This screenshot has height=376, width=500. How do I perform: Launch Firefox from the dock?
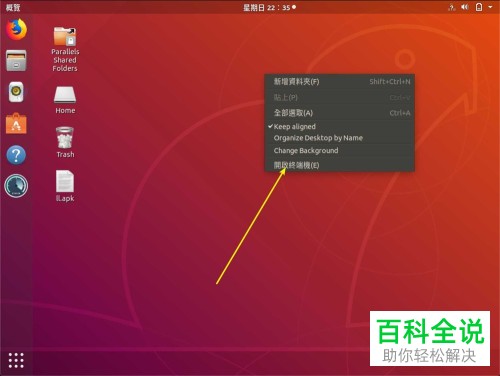(16, 29)
